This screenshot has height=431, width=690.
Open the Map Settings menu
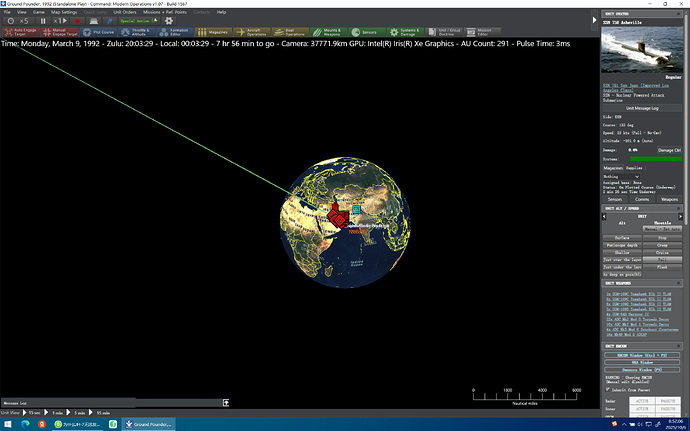(63, 11)
